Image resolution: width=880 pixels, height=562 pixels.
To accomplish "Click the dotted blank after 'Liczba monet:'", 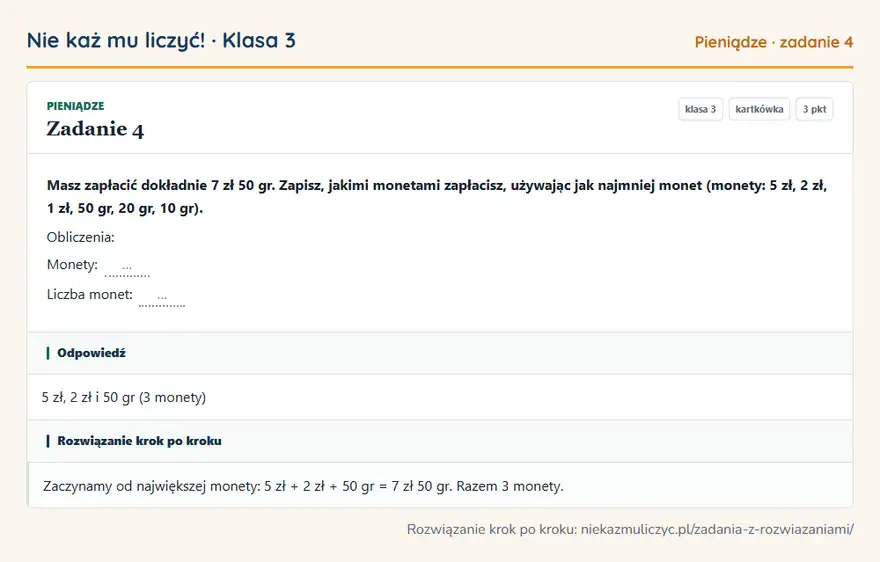I will click(x=162, y=298).
